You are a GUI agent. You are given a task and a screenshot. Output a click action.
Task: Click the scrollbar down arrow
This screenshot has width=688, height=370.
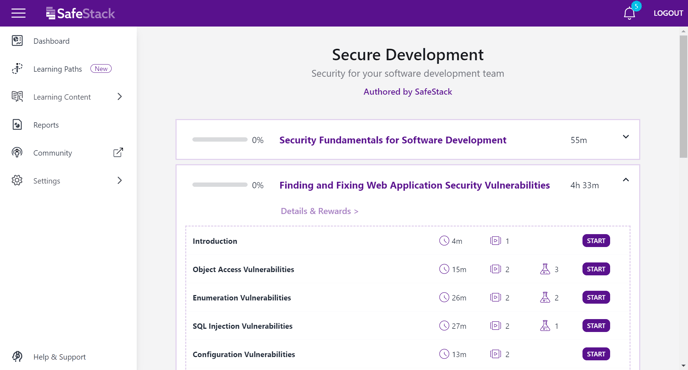(683, 366)
